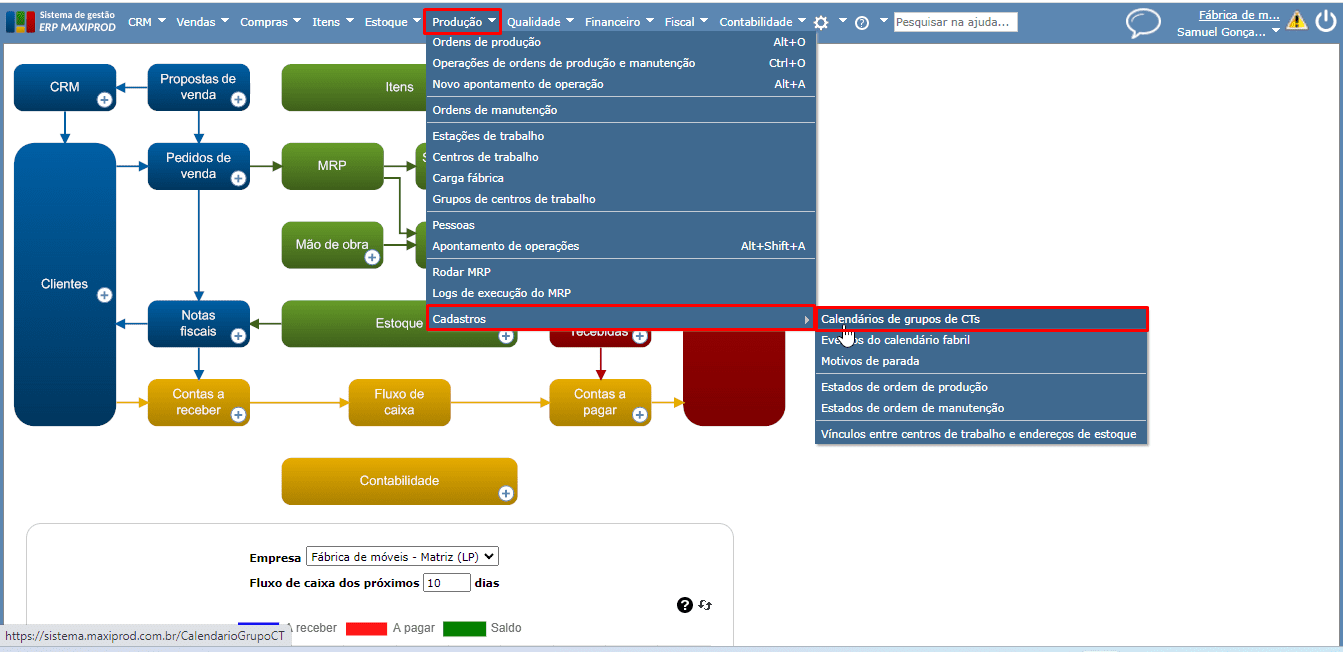Open the Compras menu dropdown

pyautogui.click(x=271, y=22)
